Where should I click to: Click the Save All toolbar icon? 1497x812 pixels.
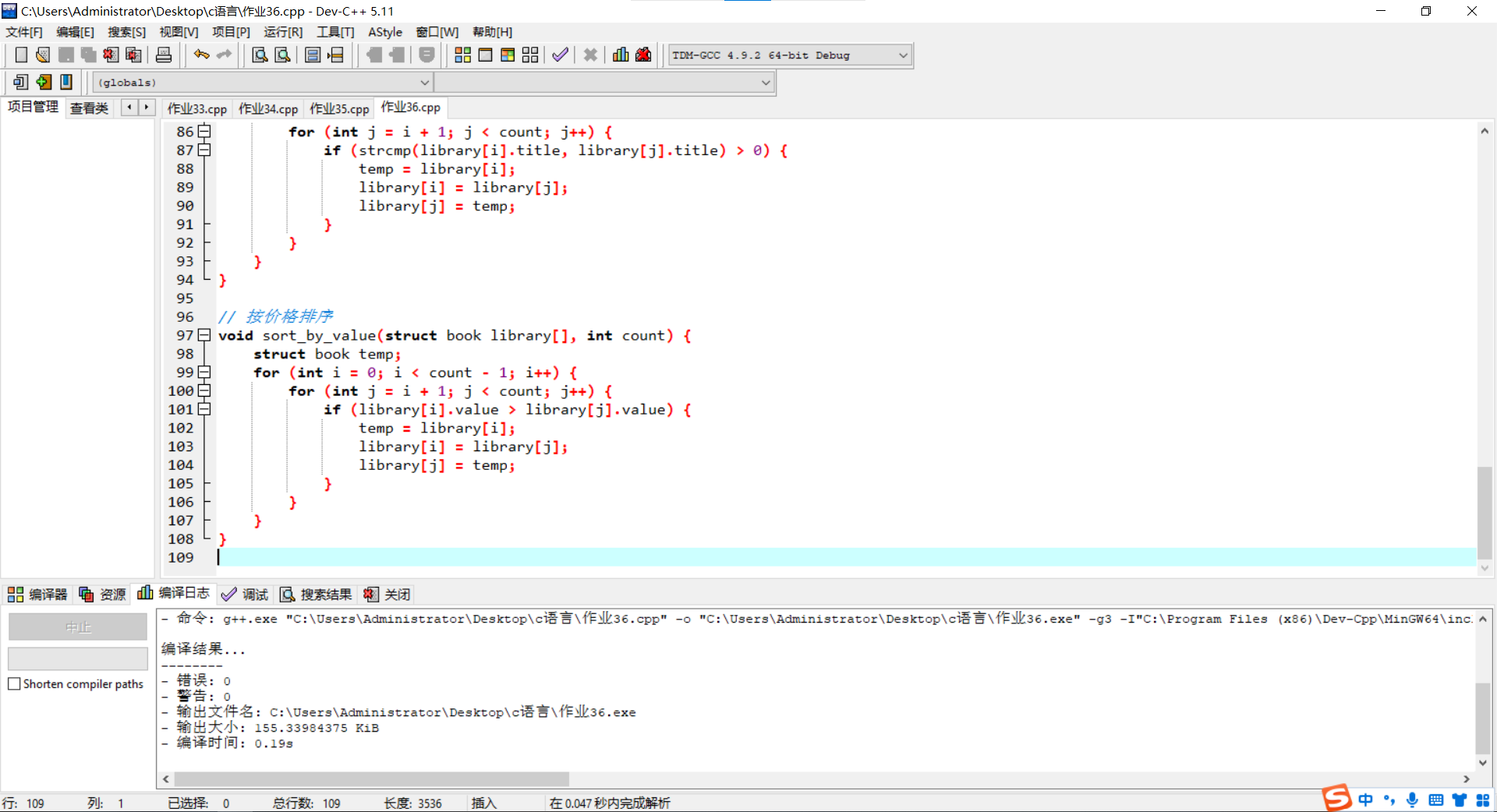click(88, 55)
